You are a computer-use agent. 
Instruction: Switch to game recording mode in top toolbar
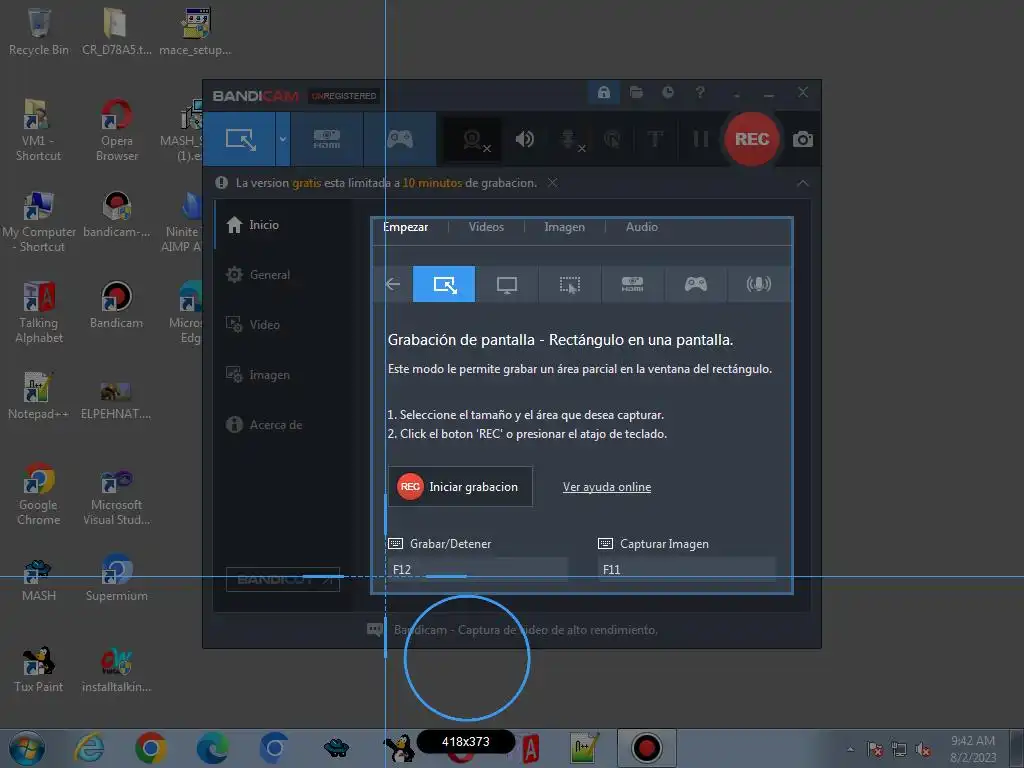pos(400,139)
